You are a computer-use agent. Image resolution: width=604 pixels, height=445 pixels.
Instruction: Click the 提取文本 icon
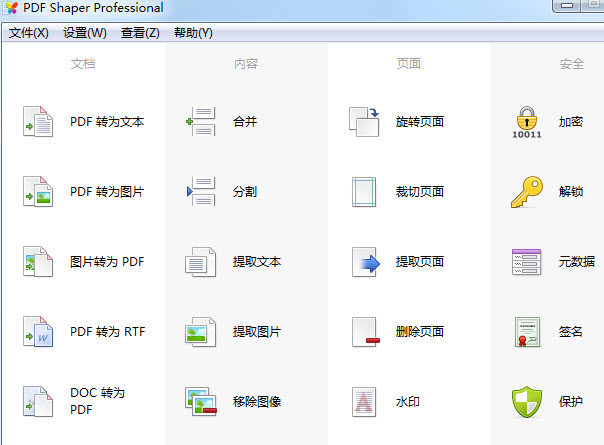[201, 262]
